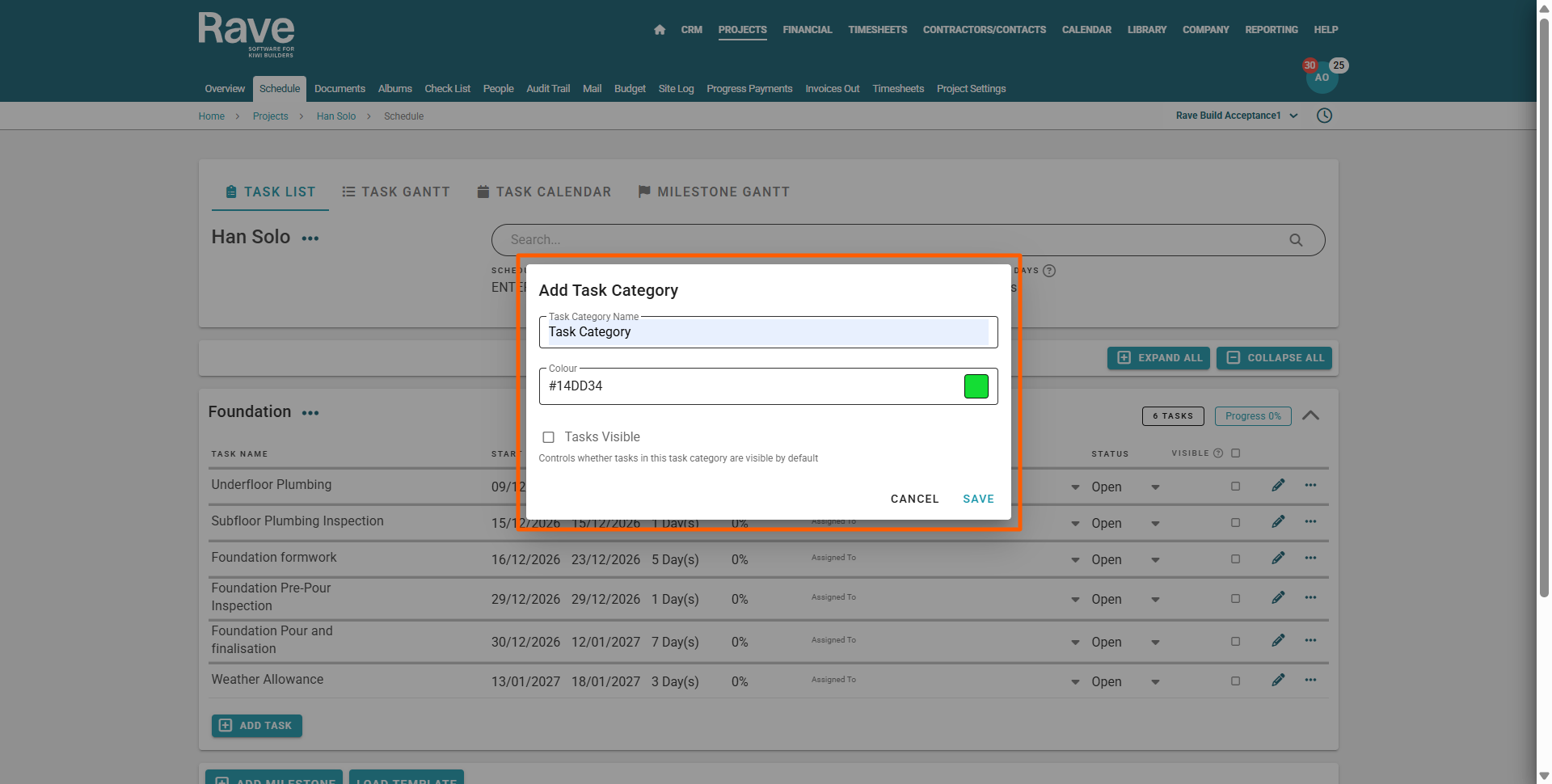
Task: Open the clock history icon
Action: click(1324, 116)
